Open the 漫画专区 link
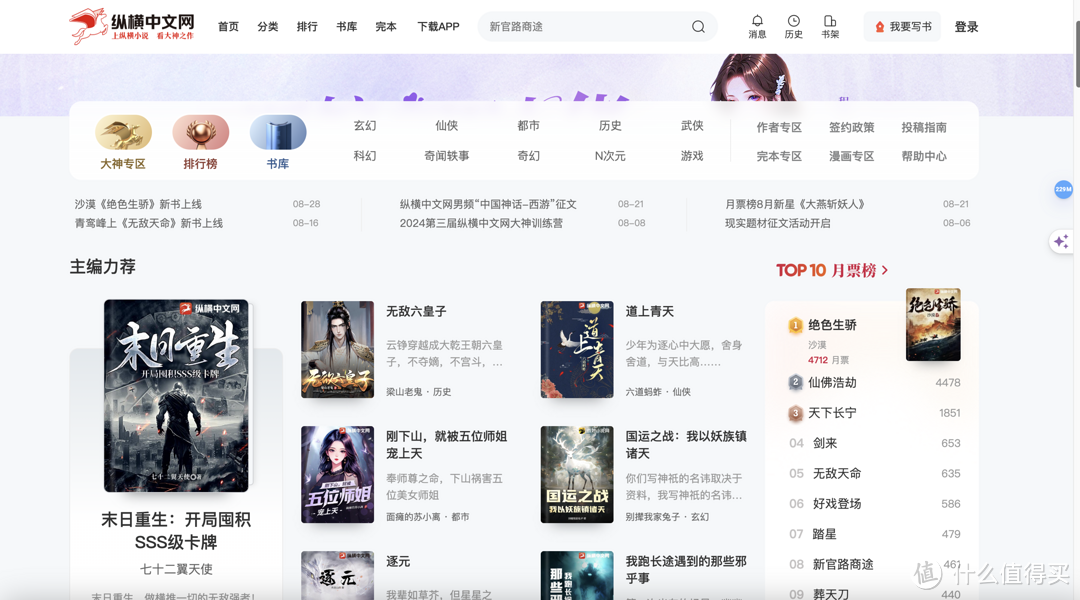 (851, 156)
